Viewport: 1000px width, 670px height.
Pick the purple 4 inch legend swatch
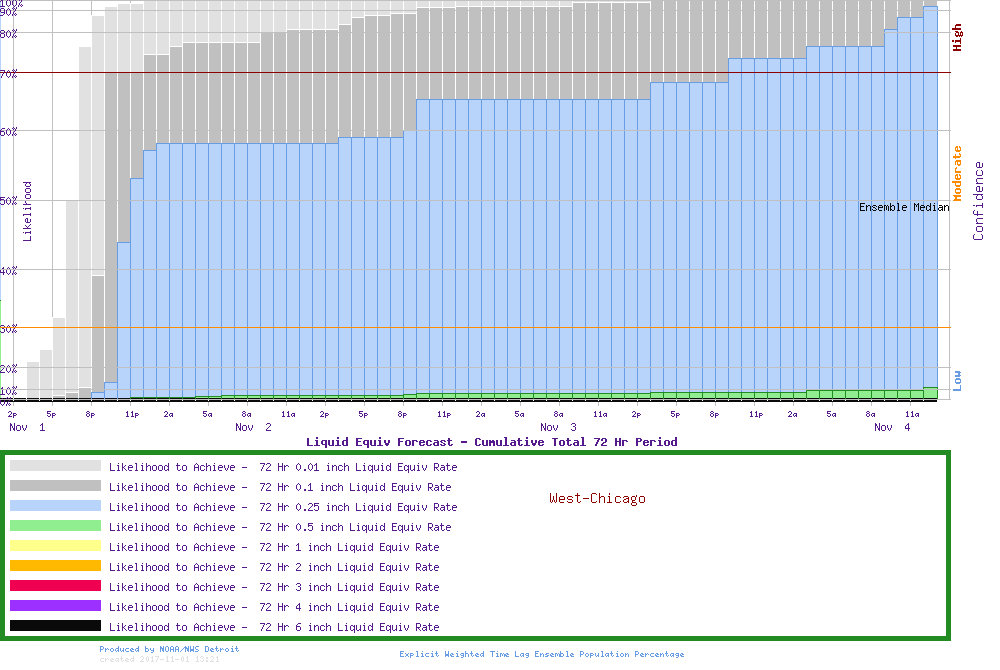click(x=55, y=606)
